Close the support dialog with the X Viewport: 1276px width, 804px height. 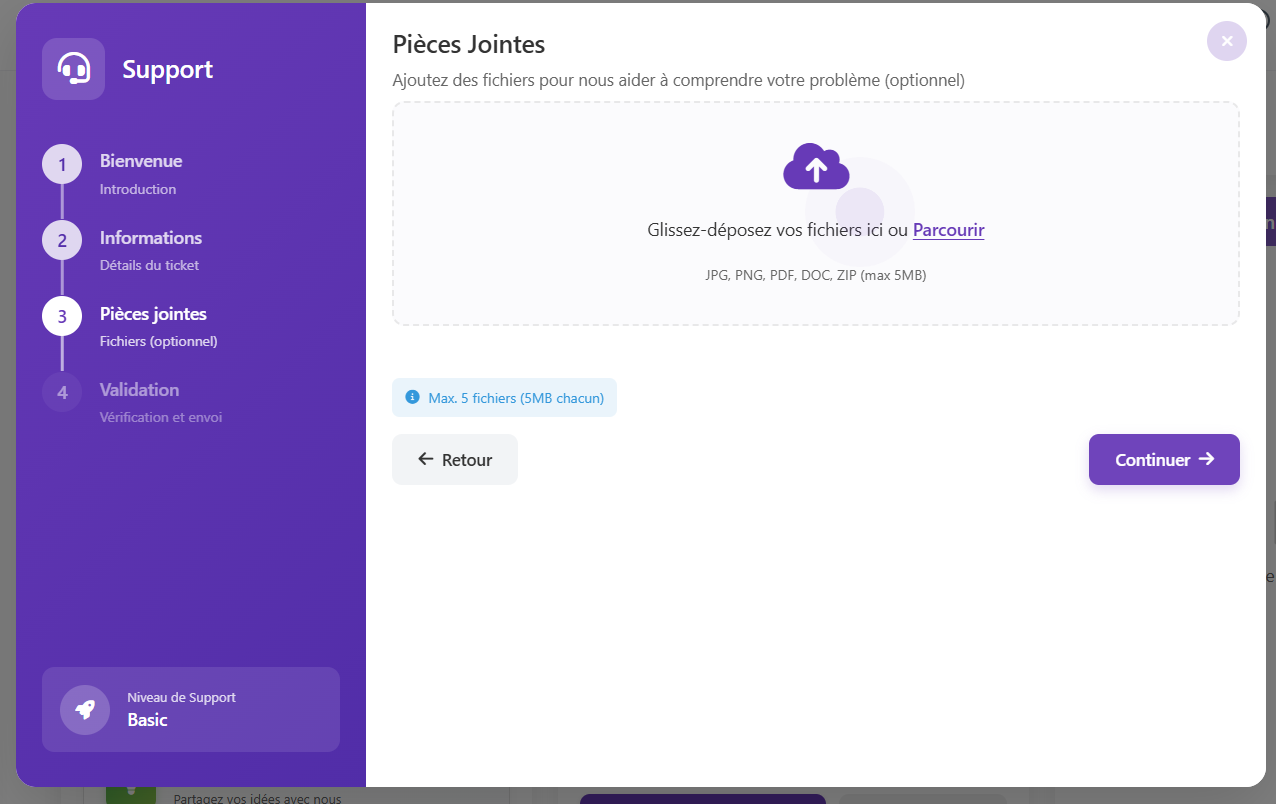click(1226, 41)
